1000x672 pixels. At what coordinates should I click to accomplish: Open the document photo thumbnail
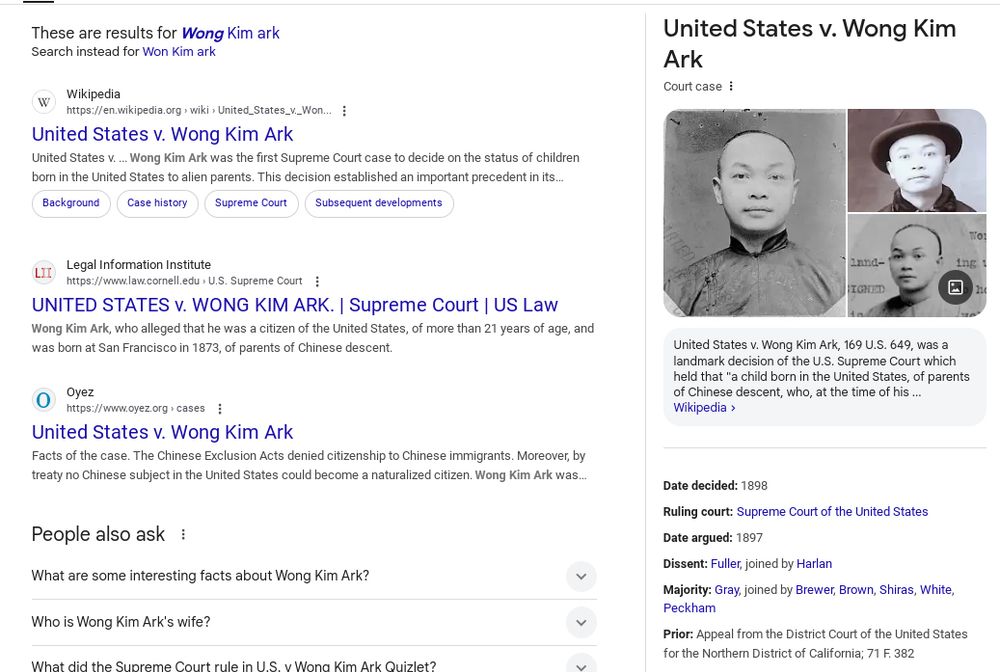pyautogui.click(x=917, y=265)
